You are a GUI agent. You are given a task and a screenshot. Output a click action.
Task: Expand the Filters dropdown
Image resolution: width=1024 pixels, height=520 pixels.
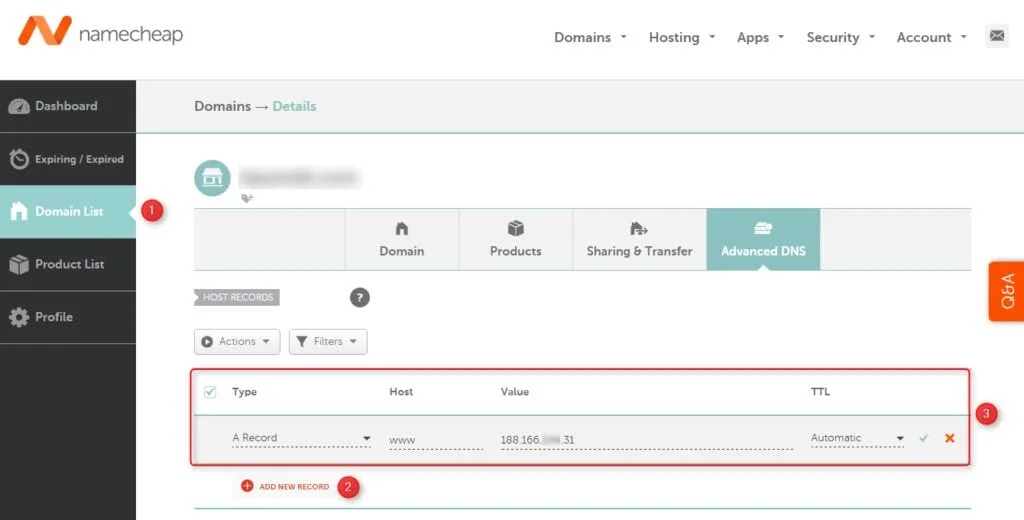pos(328,342)
